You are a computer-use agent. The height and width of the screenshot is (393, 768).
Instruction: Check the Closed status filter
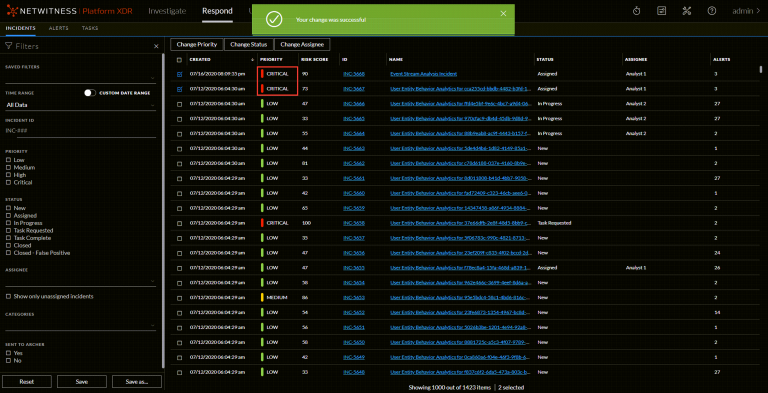8,245
